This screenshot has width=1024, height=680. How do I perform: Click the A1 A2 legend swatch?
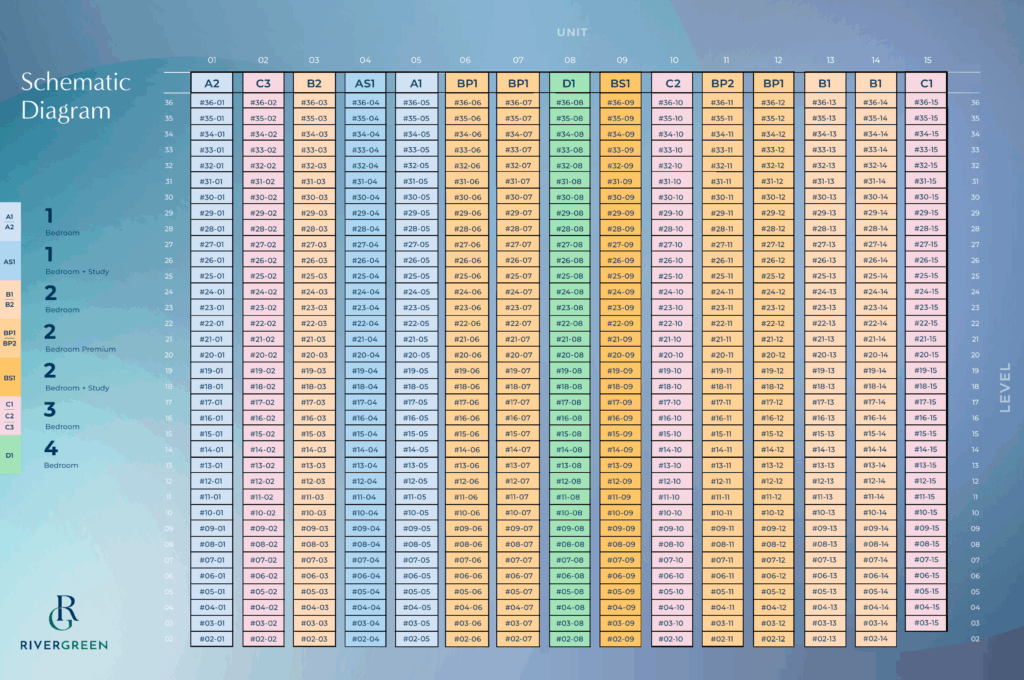pyautogui.click(x=10, y=222)
